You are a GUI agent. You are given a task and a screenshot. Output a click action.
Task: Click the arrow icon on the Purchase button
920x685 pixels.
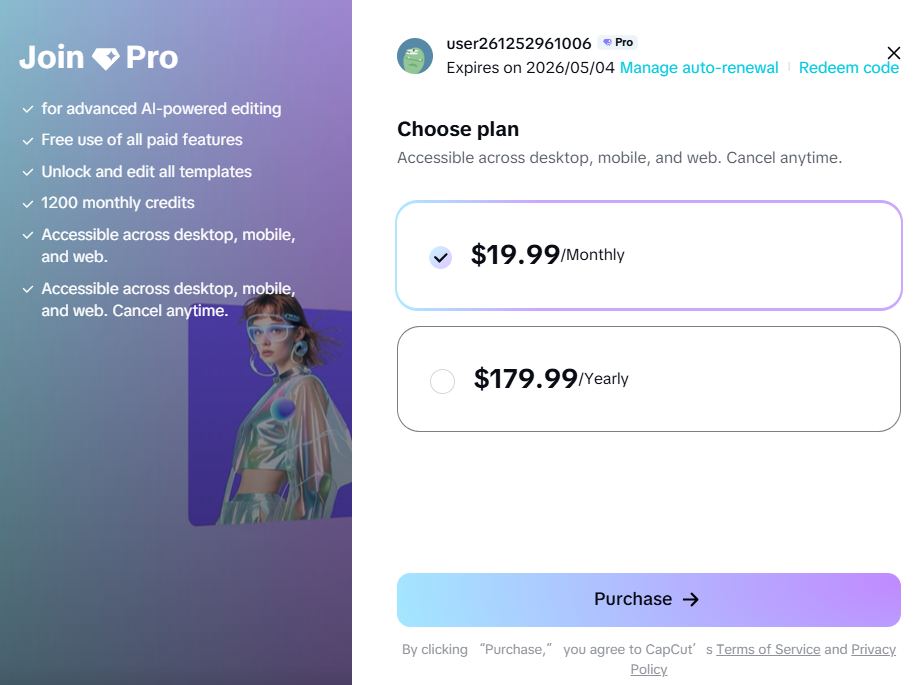691,600
